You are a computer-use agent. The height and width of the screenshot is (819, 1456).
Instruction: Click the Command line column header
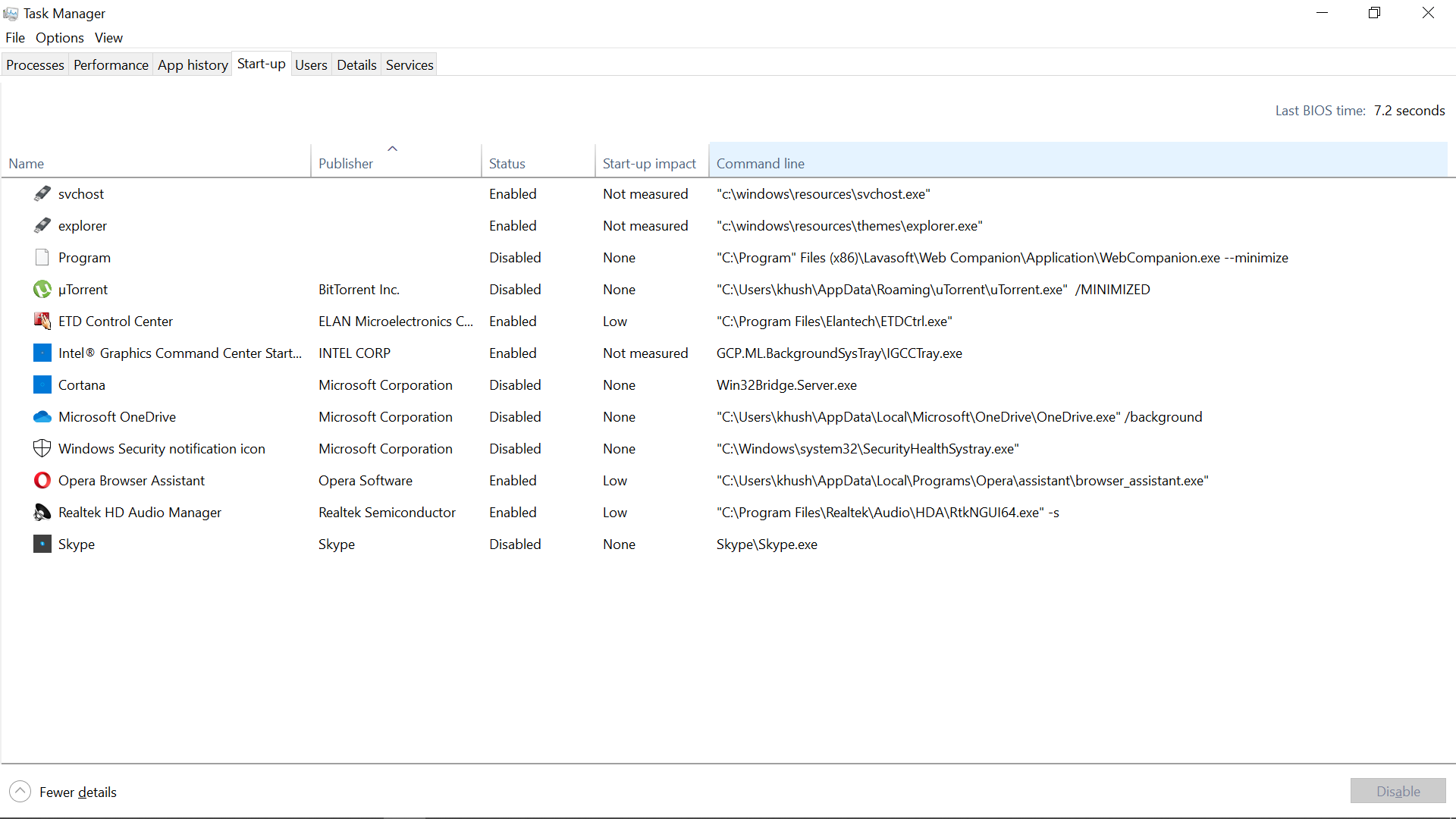click(x=761, y=163)
